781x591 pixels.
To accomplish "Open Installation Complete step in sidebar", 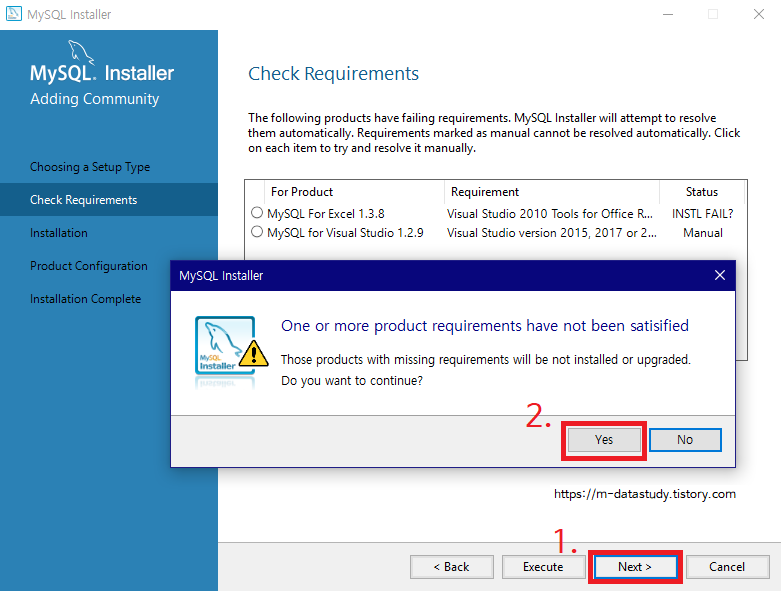I will 86,299.
